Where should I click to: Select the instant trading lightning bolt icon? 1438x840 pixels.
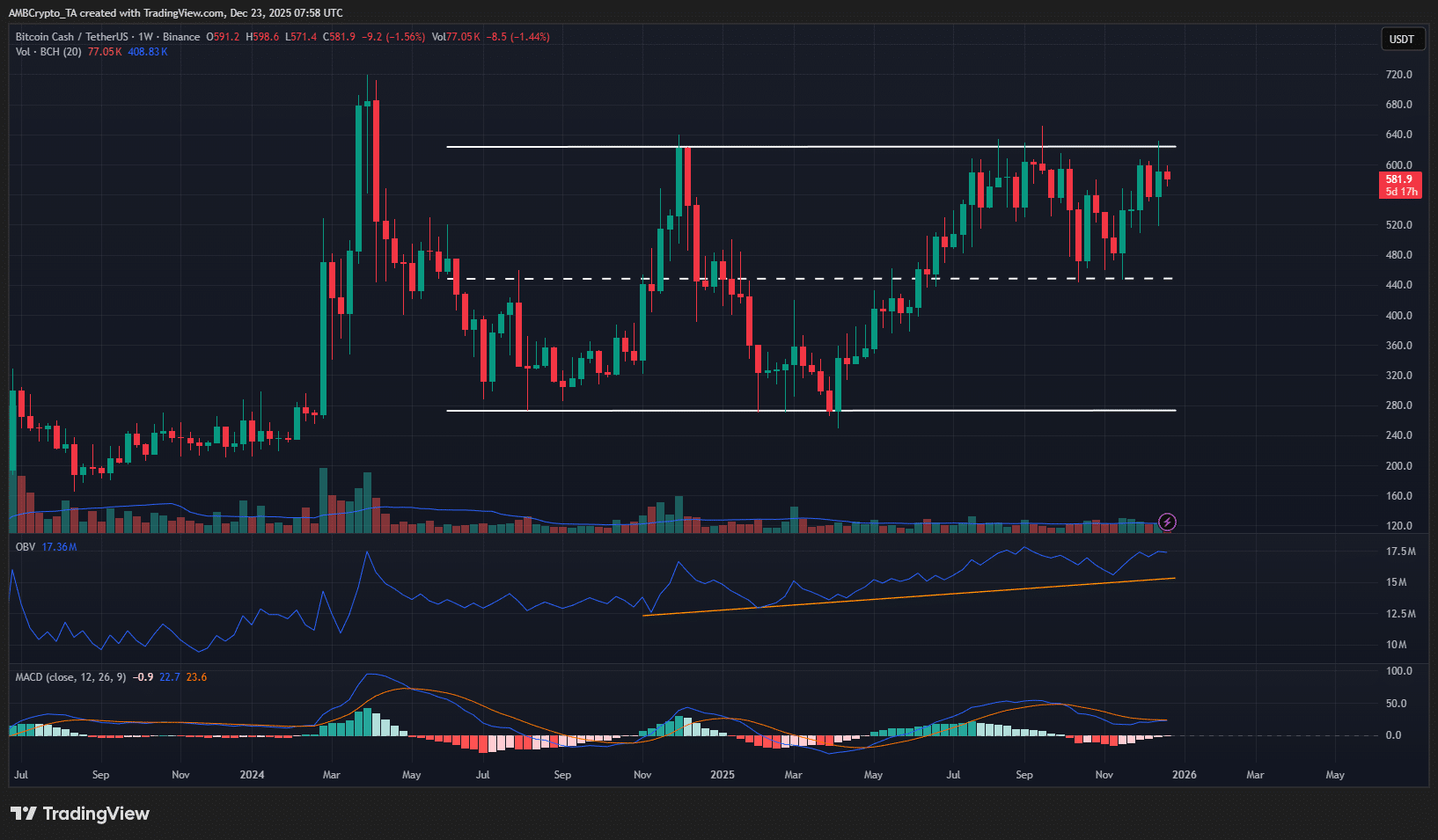[1167, 522]
